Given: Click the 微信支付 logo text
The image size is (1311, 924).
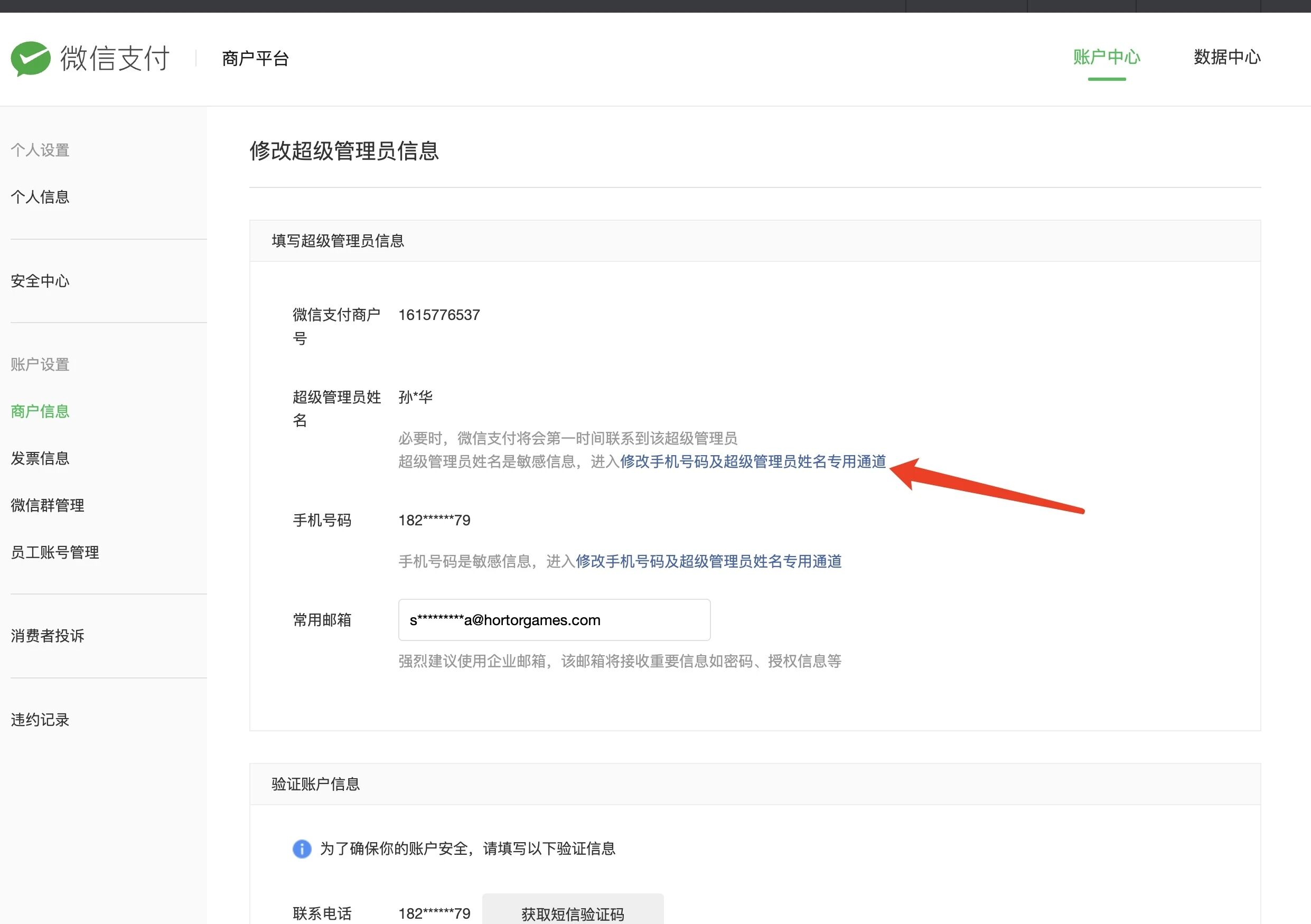Looking at the screenshot, I should (x=115, y=58).
